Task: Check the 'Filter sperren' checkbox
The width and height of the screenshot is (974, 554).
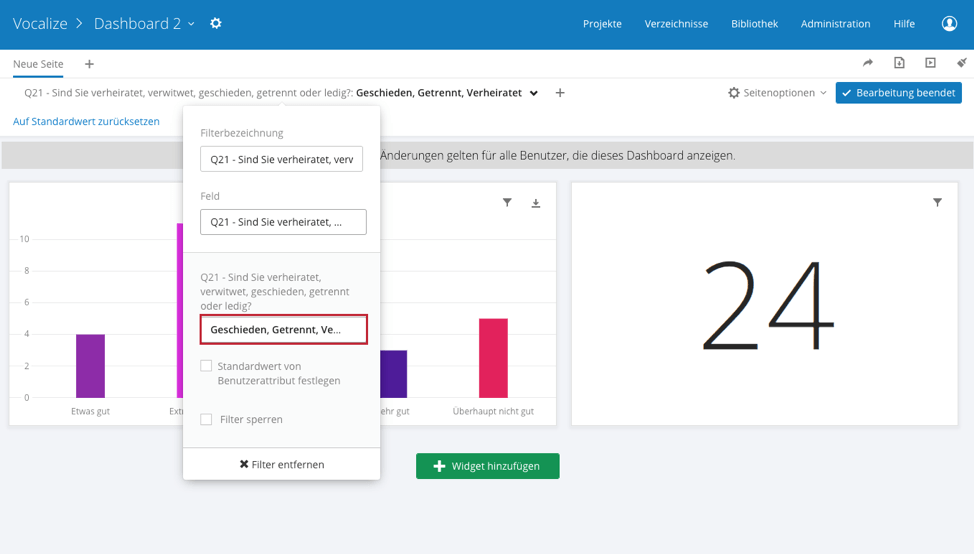Action: tap(206, 419)
